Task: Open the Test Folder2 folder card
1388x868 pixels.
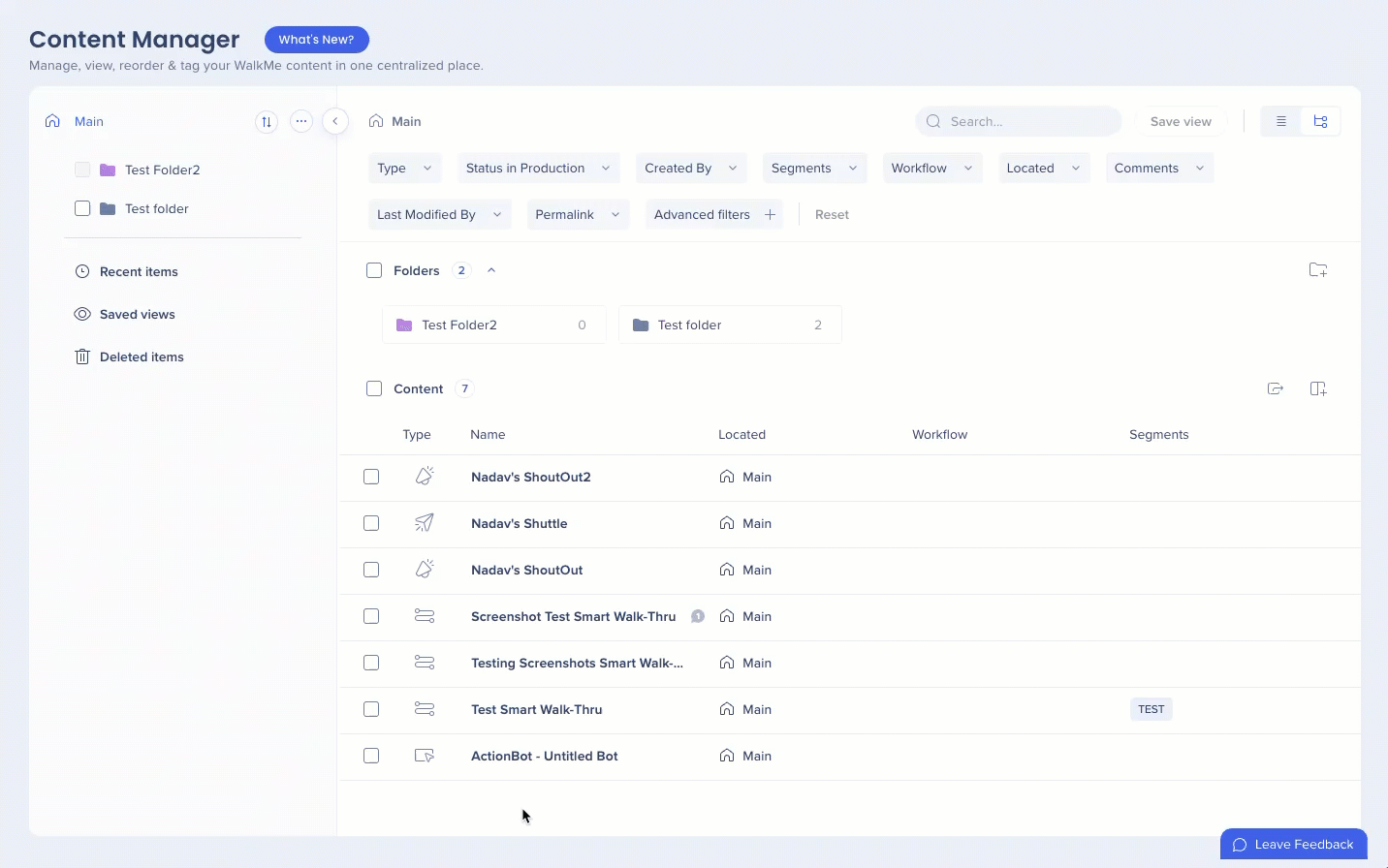Action: pos(493,325)
